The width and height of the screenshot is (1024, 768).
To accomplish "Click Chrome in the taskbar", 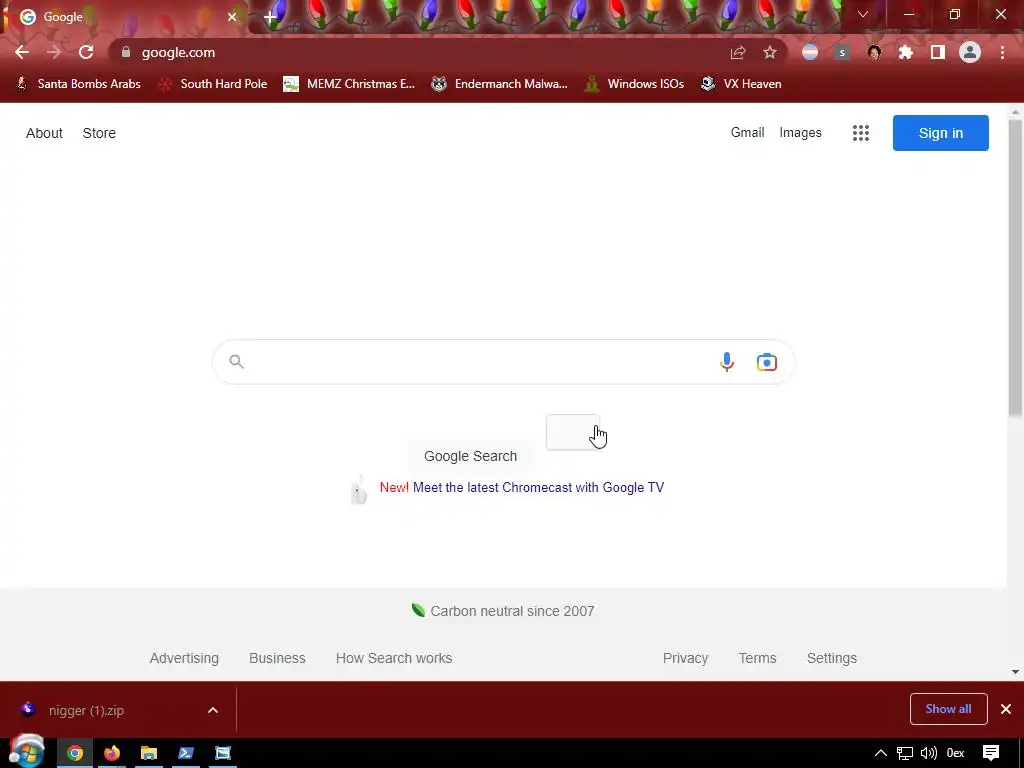I will (x=75, y=753).
